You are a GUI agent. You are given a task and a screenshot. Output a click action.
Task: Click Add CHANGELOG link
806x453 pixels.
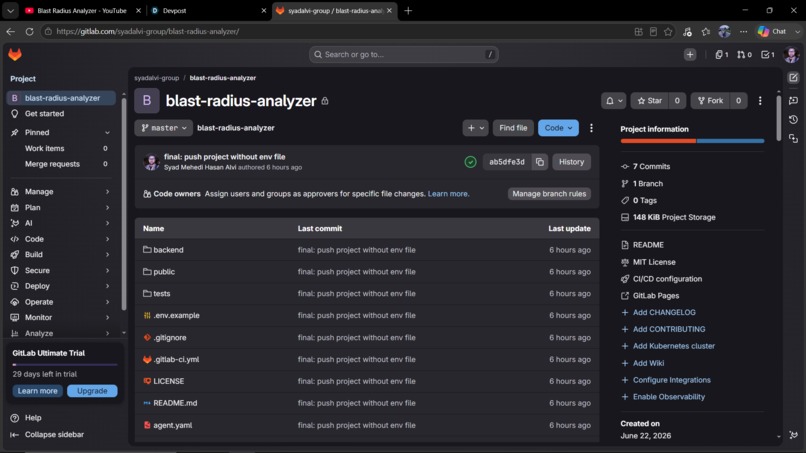pos(664,312)
